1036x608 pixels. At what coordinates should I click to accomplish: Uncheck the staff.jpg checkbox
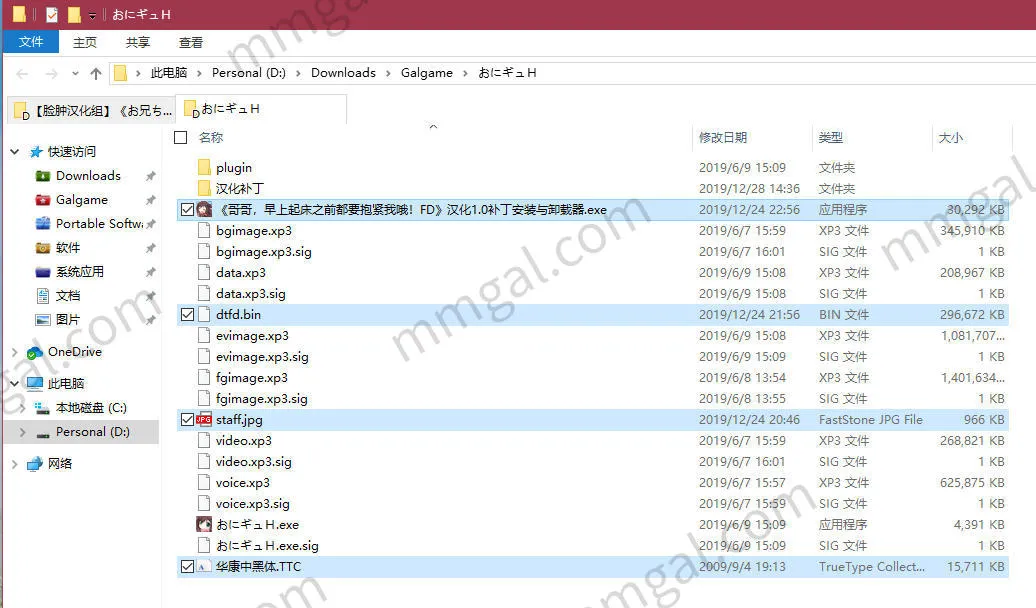pos(187,420)
